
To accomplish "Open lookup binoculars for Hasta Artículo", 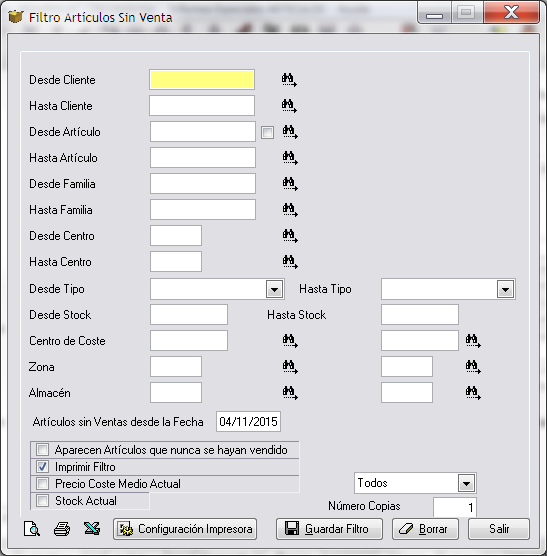I will (290, 158).
